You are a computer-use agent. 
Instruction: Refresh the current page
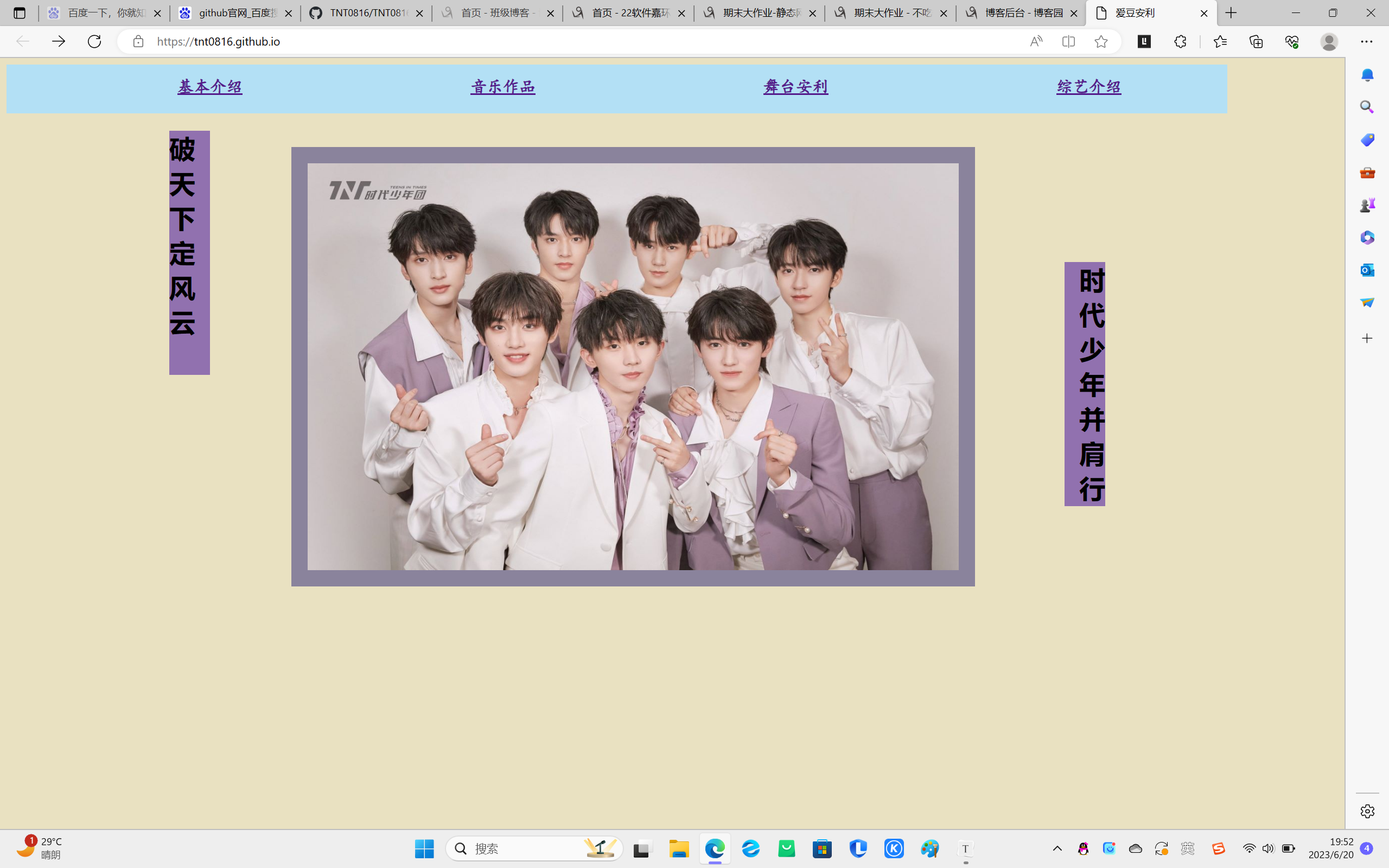coord(94,41)
